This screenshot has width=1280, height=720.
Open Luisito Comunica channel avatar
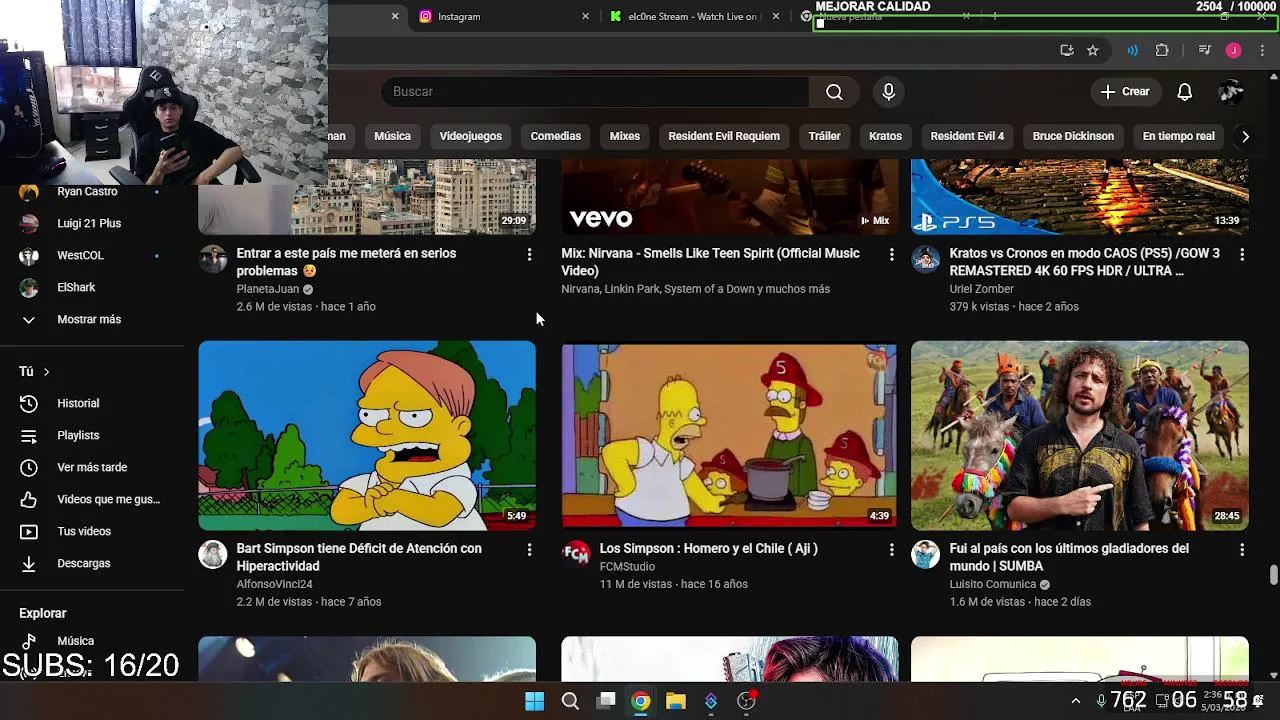(925, 554)
